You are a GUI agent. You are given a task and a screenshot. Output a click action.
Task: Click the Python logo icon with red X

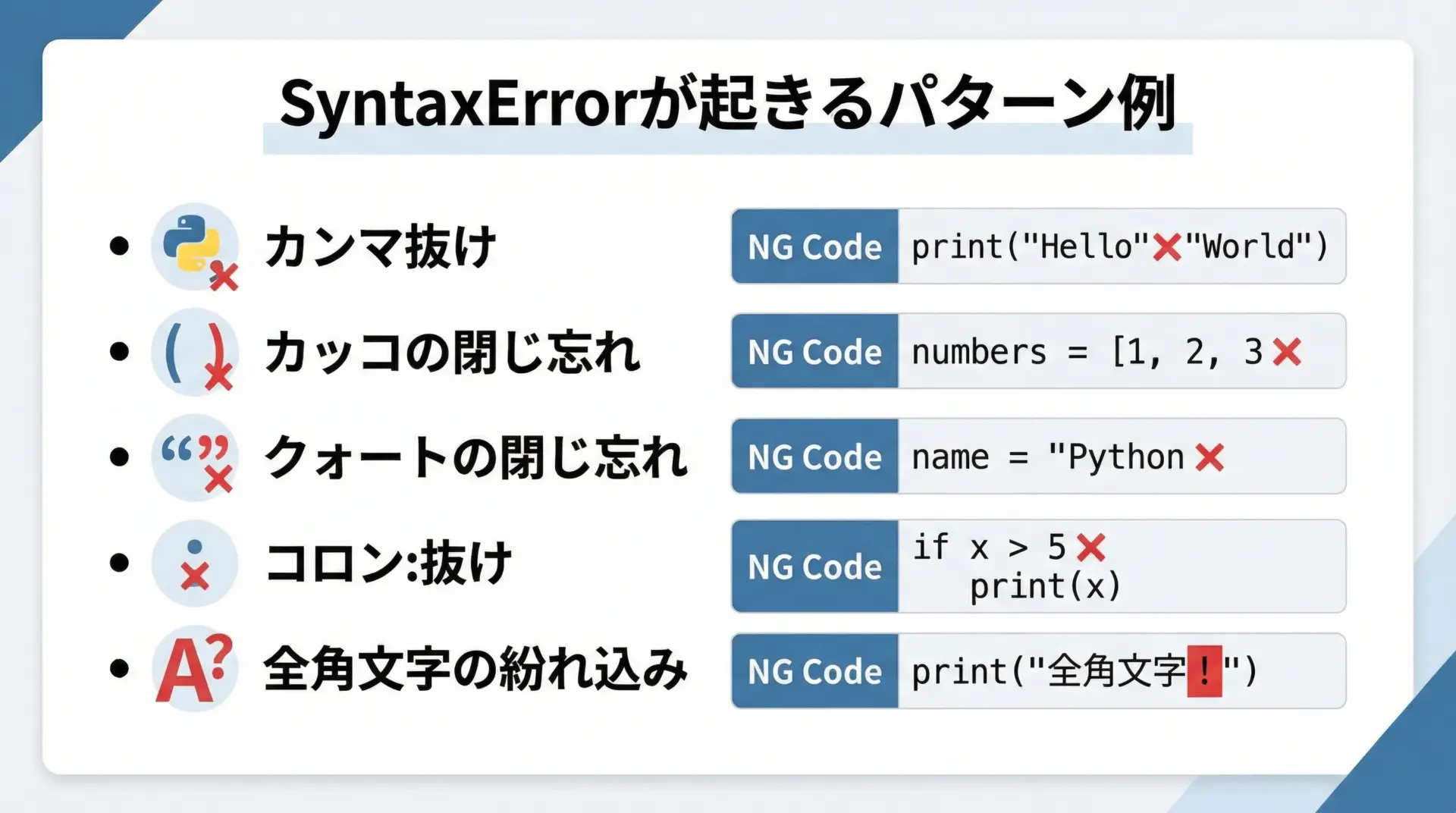point(195,246)
